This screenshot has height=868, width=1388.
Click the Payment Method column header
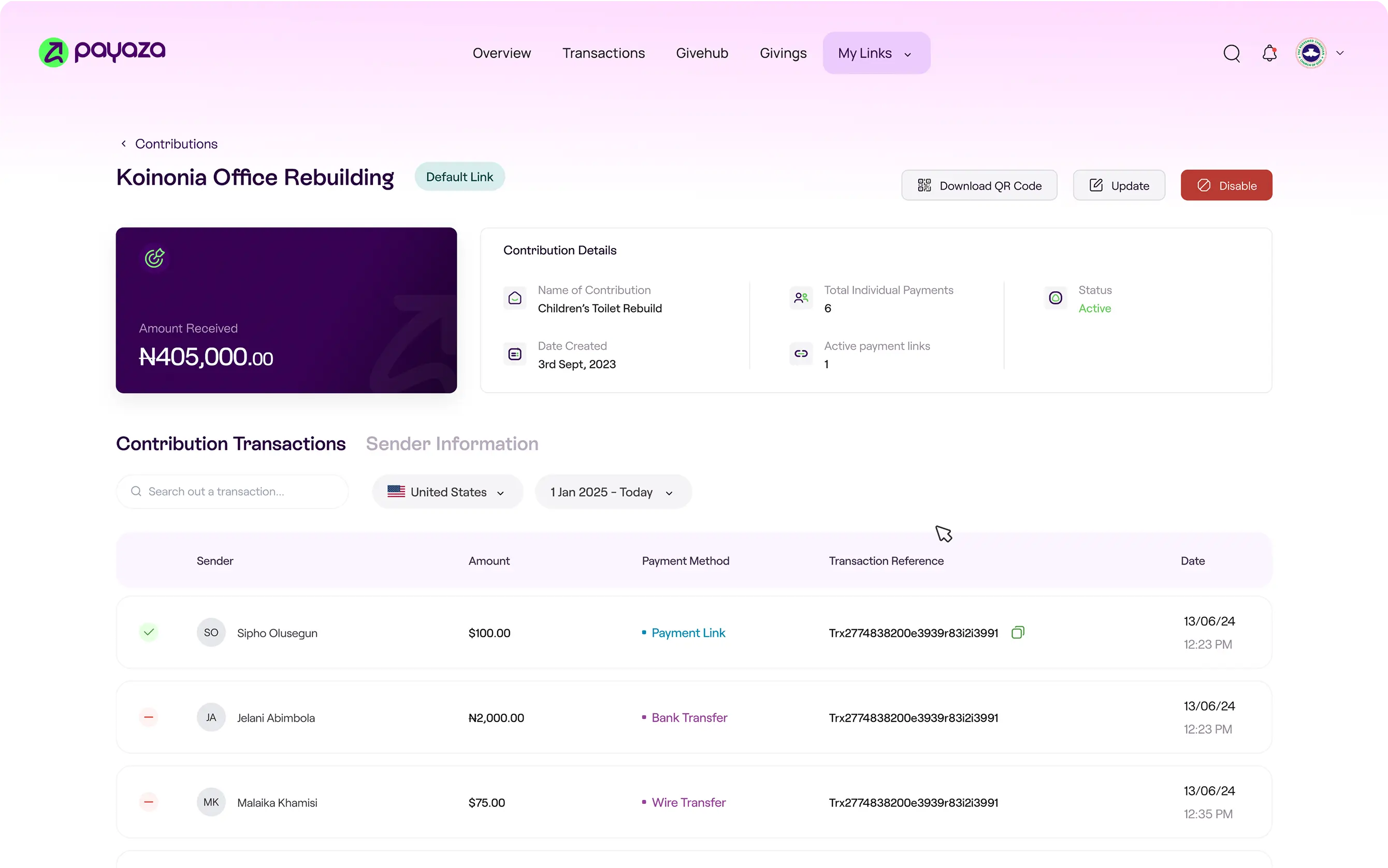(x=685, y=561)
